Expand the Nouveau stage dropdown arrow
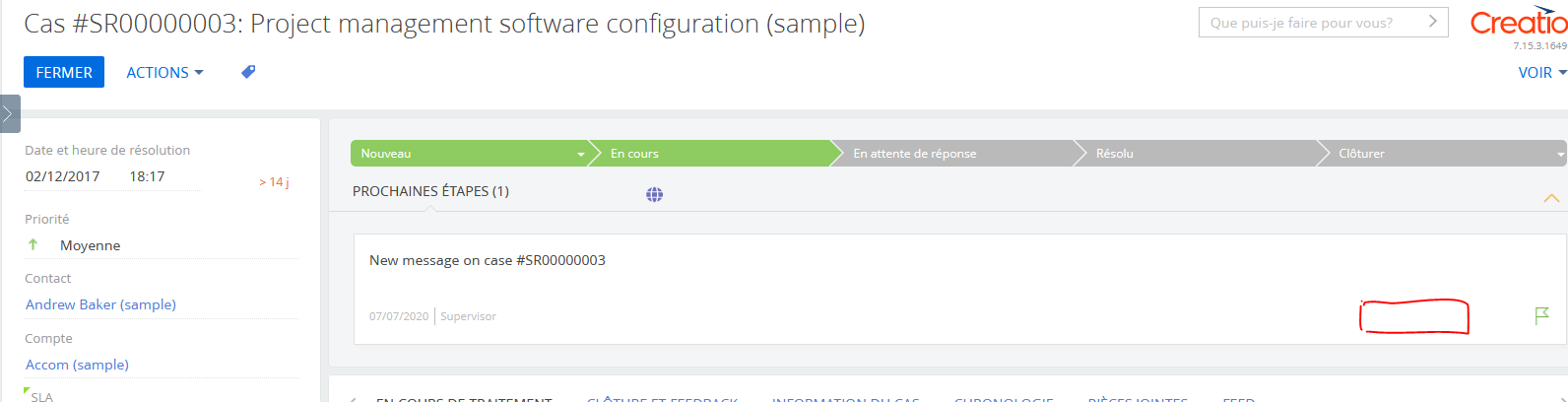 pos(581,154)
